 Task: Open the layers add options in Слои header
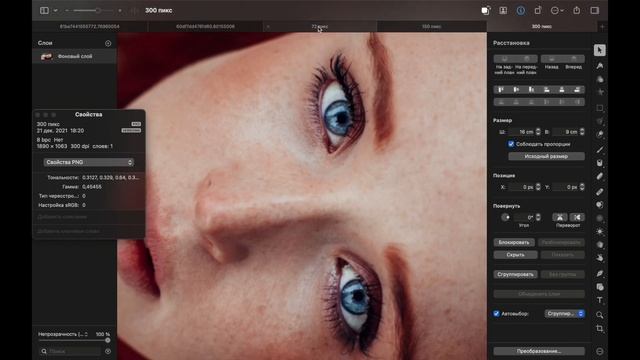(x=108, y=43)
